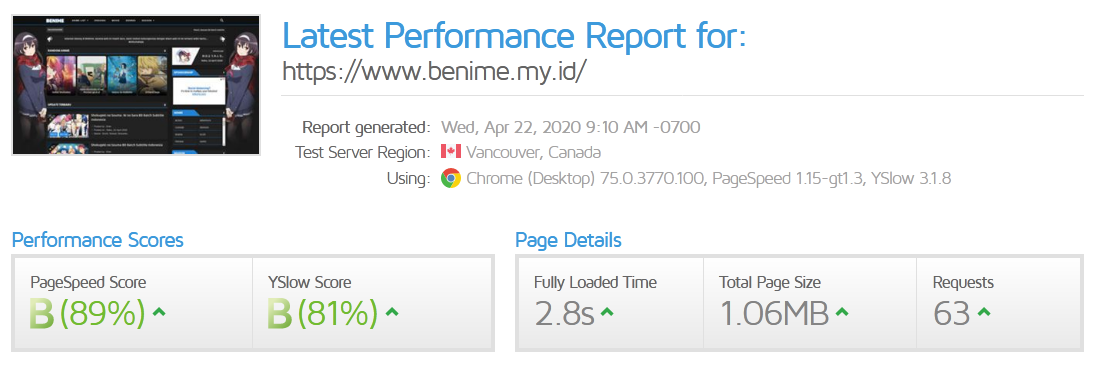Screen dimensions: 1100x374
Task: Click the Chrome browser icon
Action: coord(450,178)
